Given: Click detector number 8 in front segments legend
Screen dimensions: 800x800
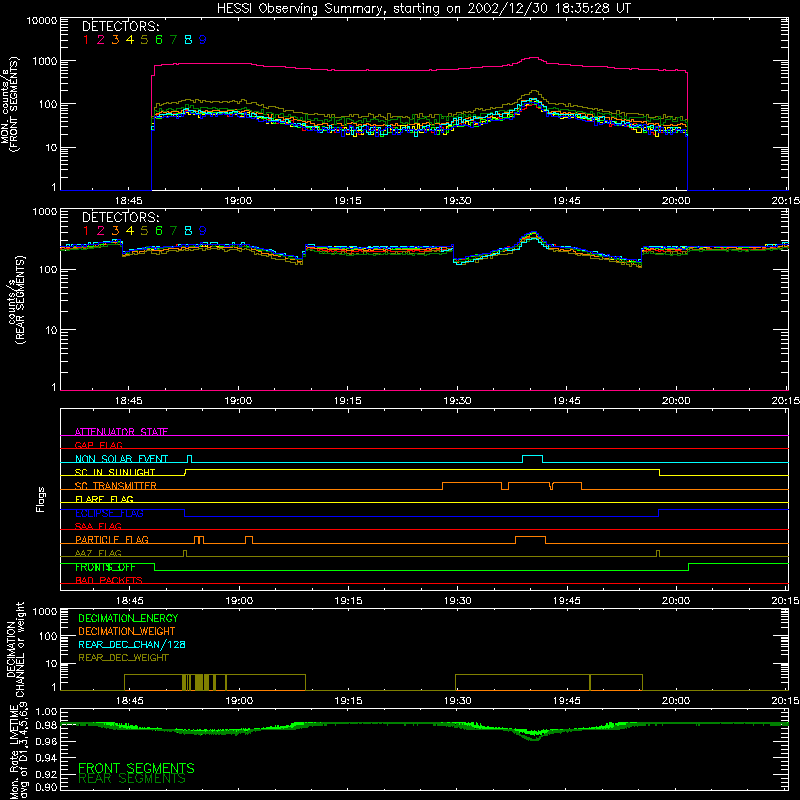Looking at the screenshot, I should tap(188, 40).
